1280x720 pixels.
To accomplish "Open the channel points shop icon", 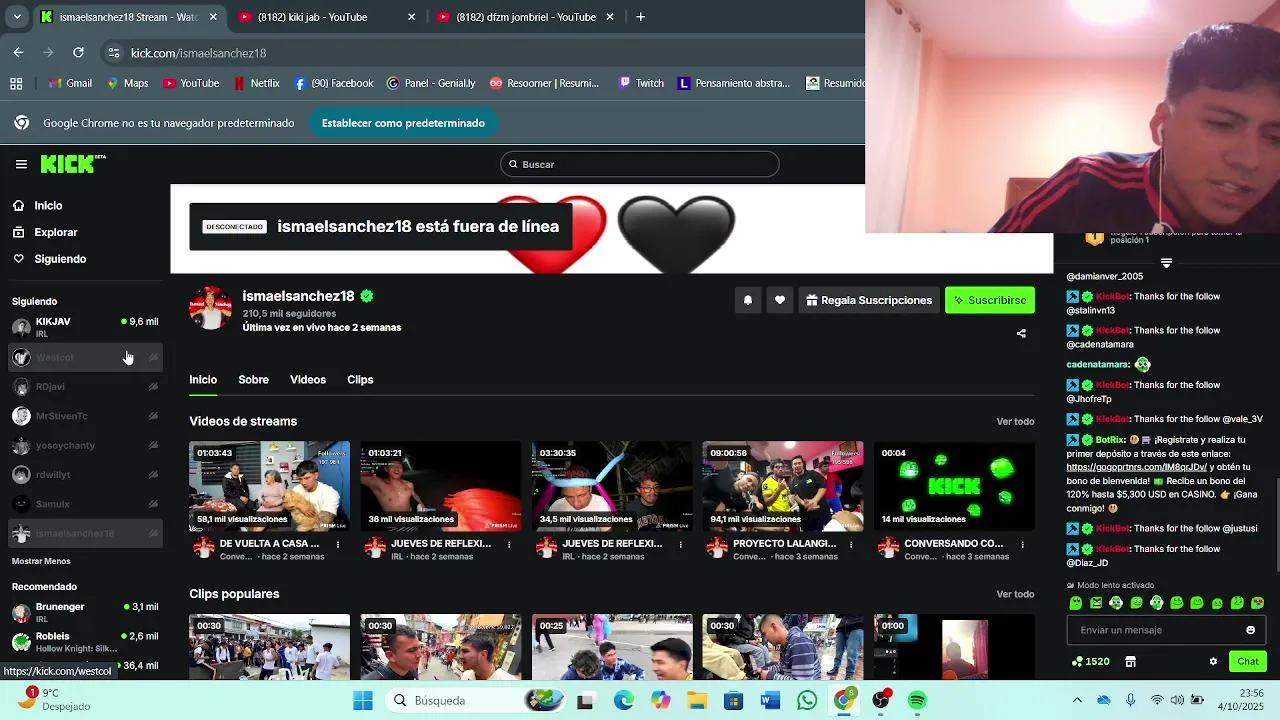I will pos(1130,661).
